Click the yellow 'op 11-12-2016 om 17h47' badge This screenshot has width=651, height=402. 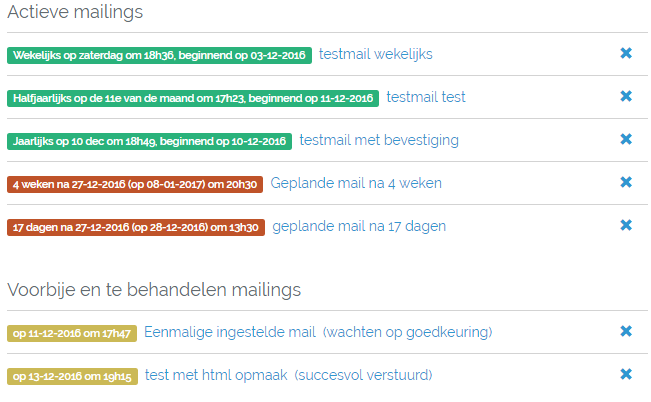click(x=72, y=333)
